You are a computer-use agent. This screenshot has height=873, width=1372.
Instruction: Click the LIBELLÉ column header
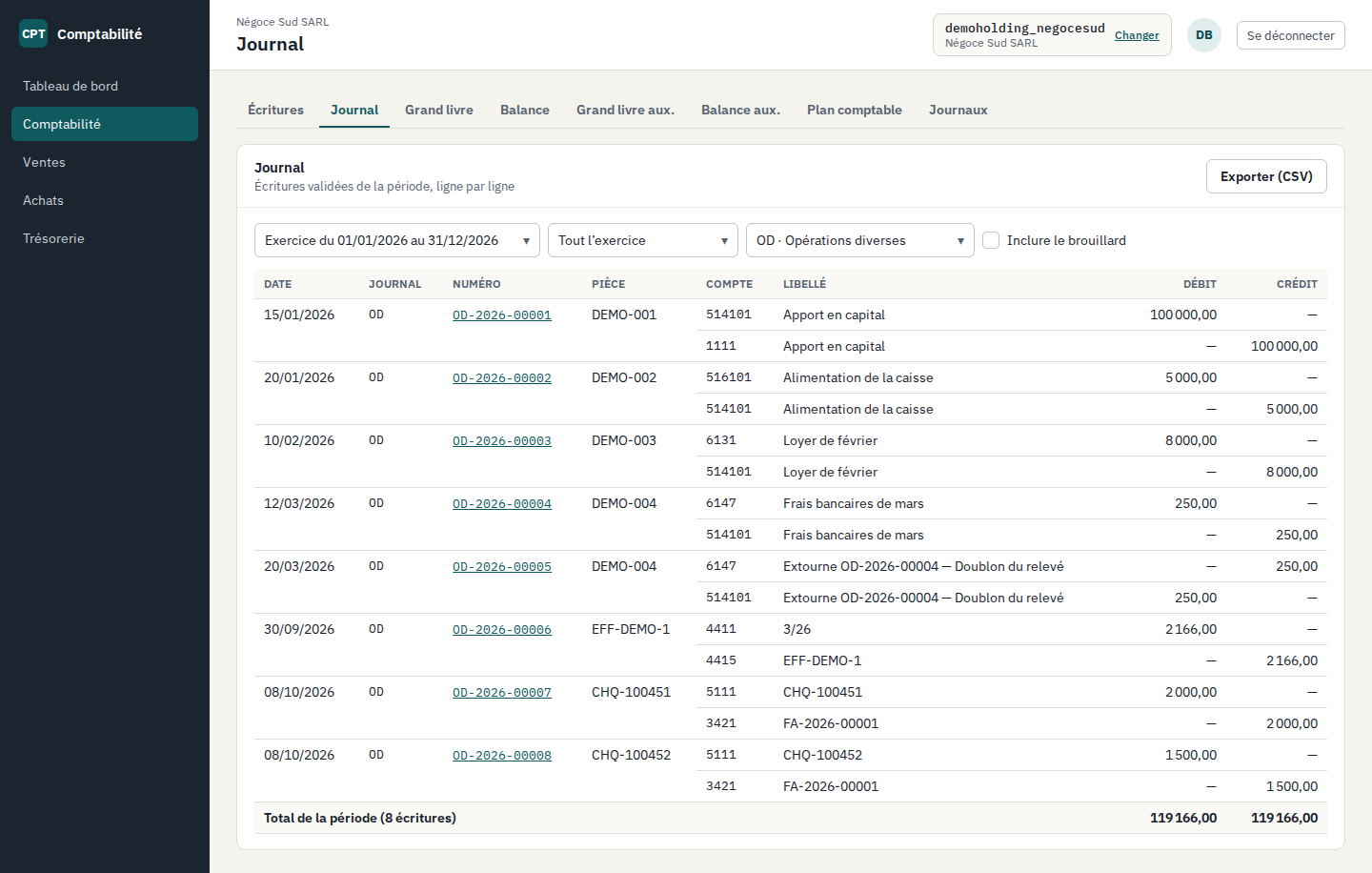pyautogui.click(x=805, y=284)
